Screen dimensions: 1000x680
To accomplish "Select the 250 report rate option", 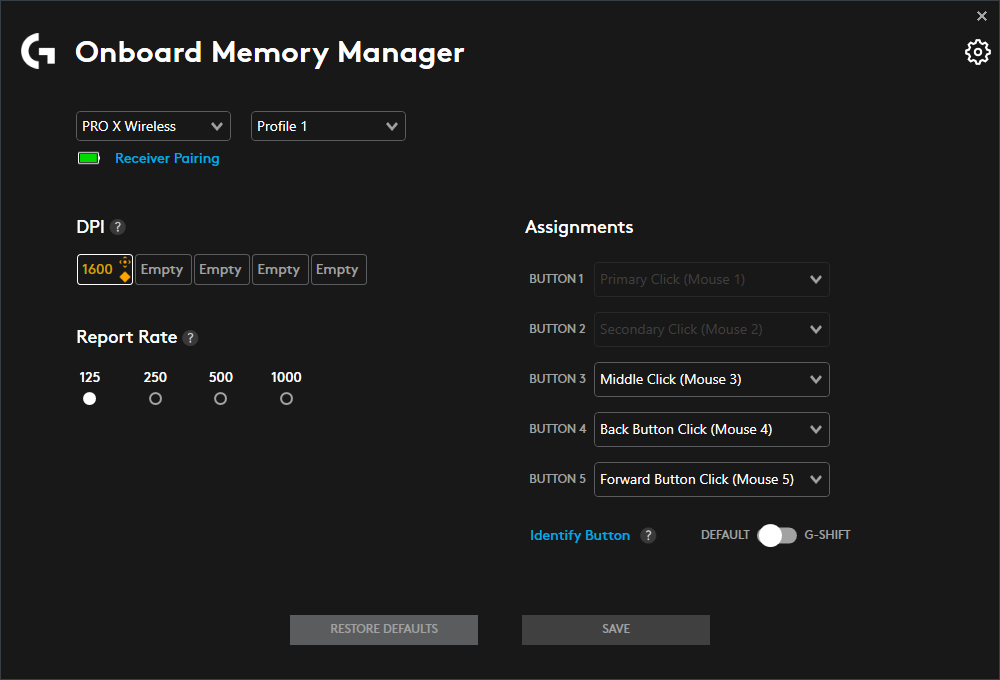I will click(x=155, y=398).
